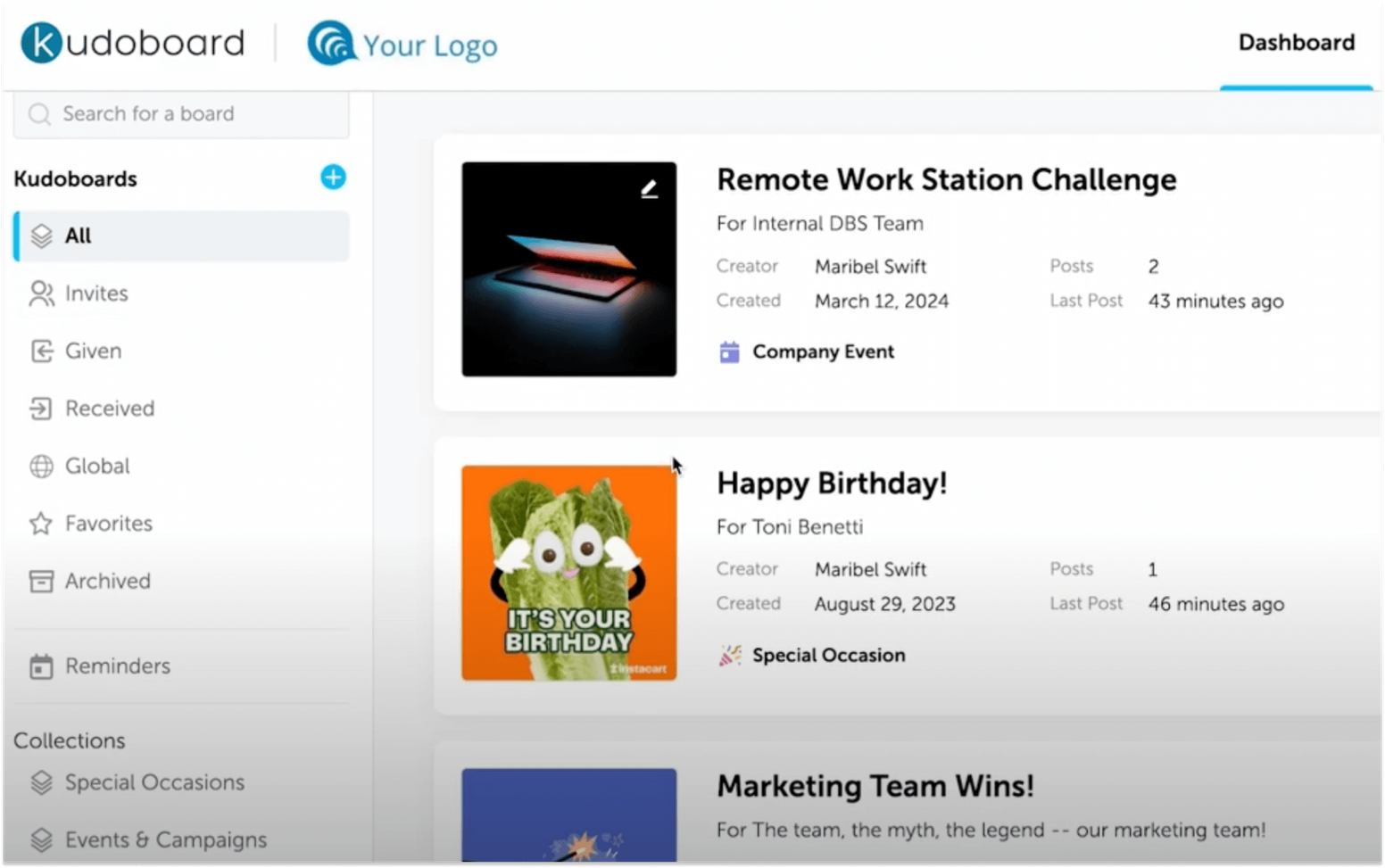Click the Company Event calendar icon
The image size is (1385, 868).
tap(729, 352)
